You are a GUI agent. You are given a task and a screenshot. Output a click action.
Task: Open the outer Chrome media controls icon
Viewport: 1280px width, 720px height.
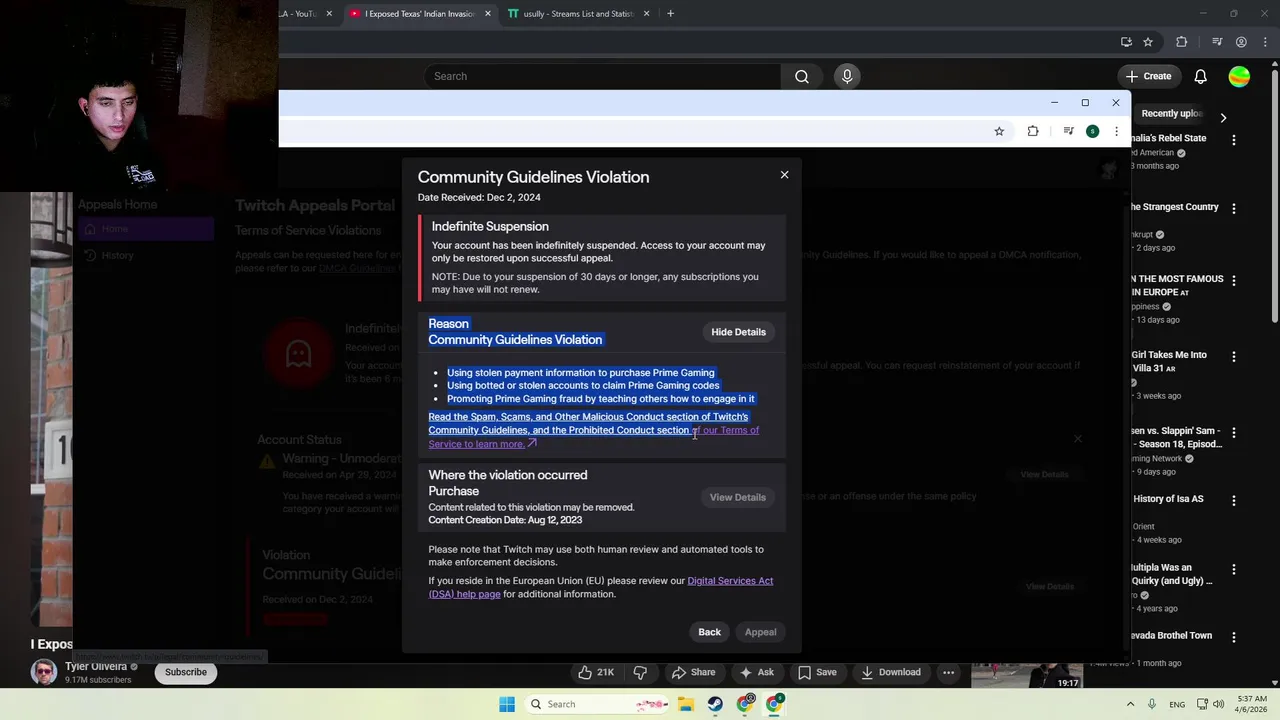[x=1217, y=42]
